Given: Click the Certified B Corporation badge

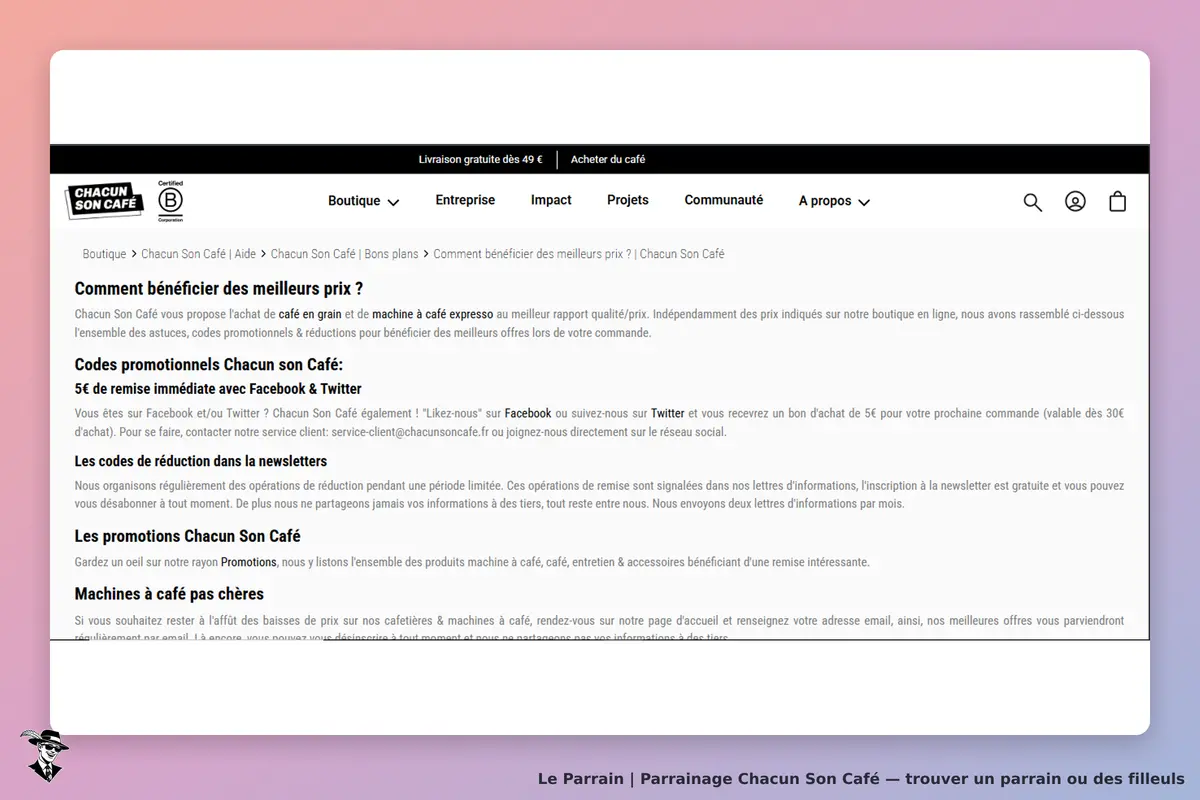Looking at the screenshot, I should click(171, 201).
